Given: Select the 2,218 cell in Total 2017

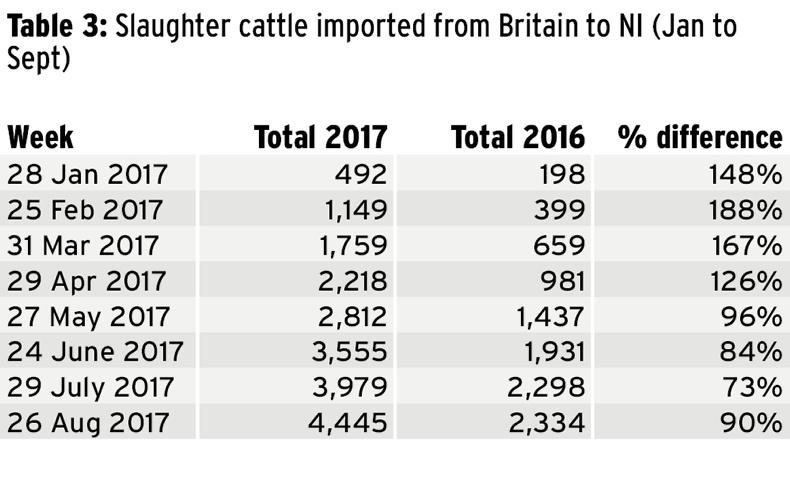Looking at the screenshot, I should (347, 281).
